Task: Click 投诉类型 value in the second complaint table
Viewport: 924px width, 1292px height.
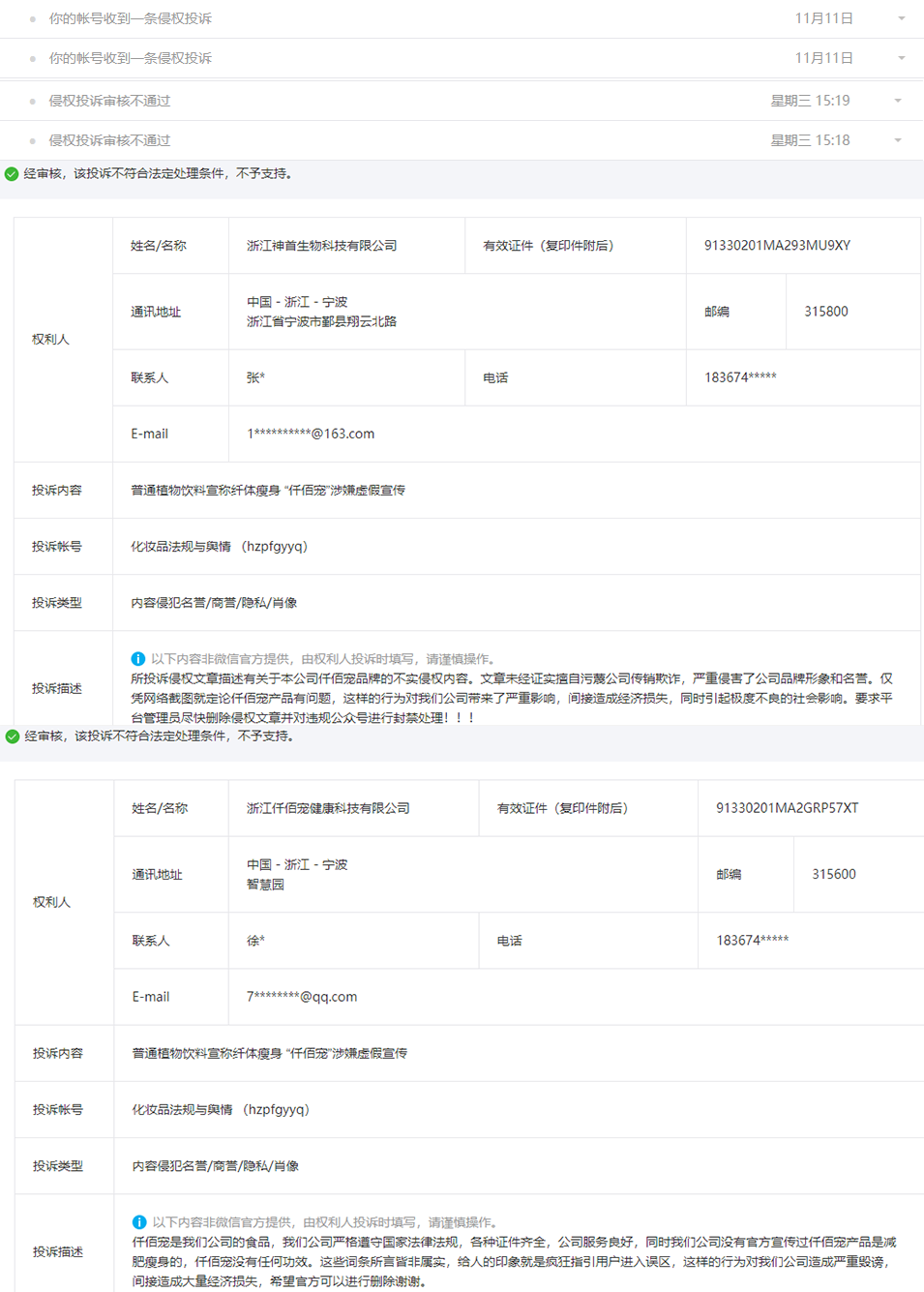Action: (x=215, y=1166)
